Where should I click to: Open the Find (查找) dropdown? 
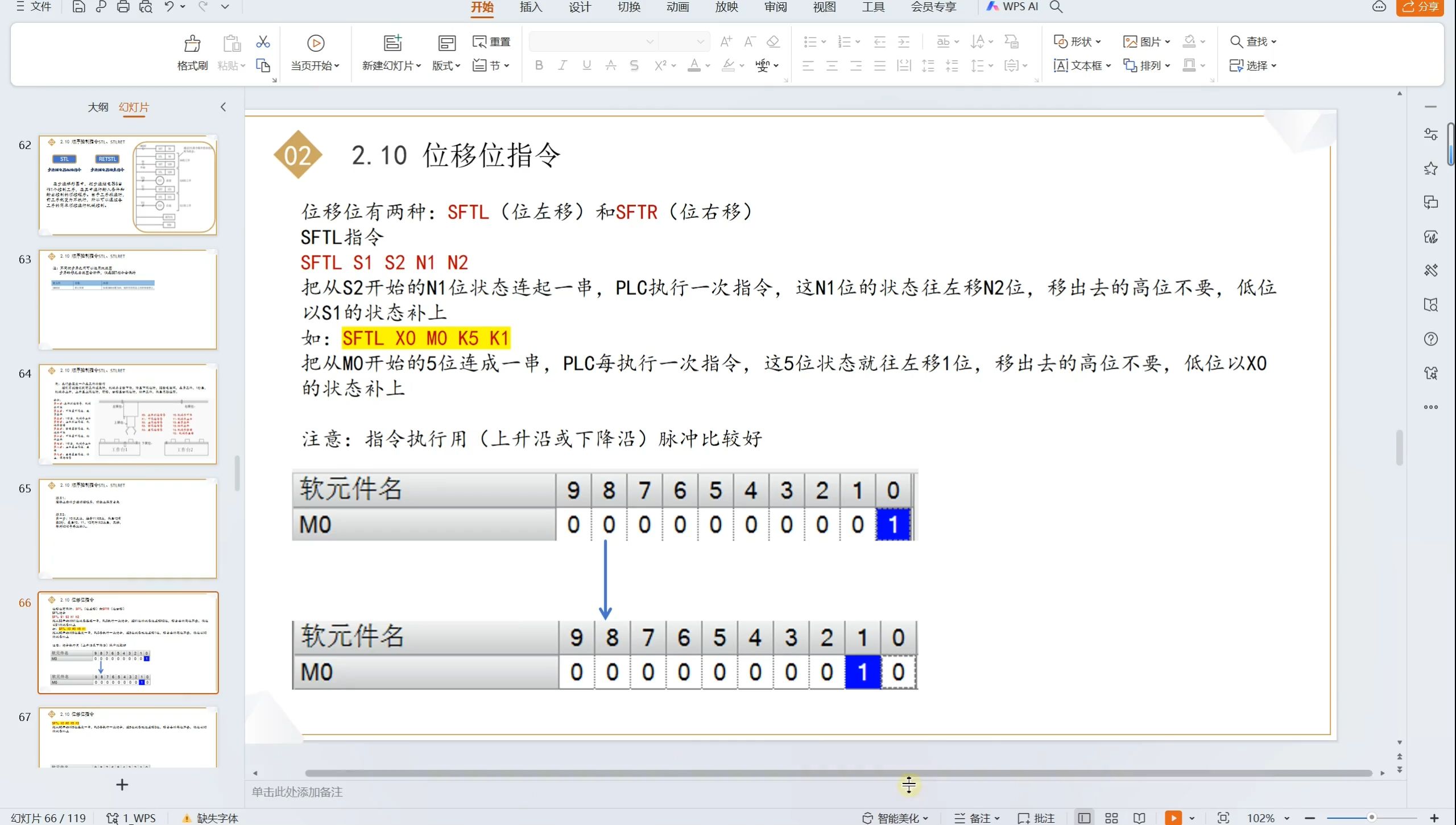1253,42
